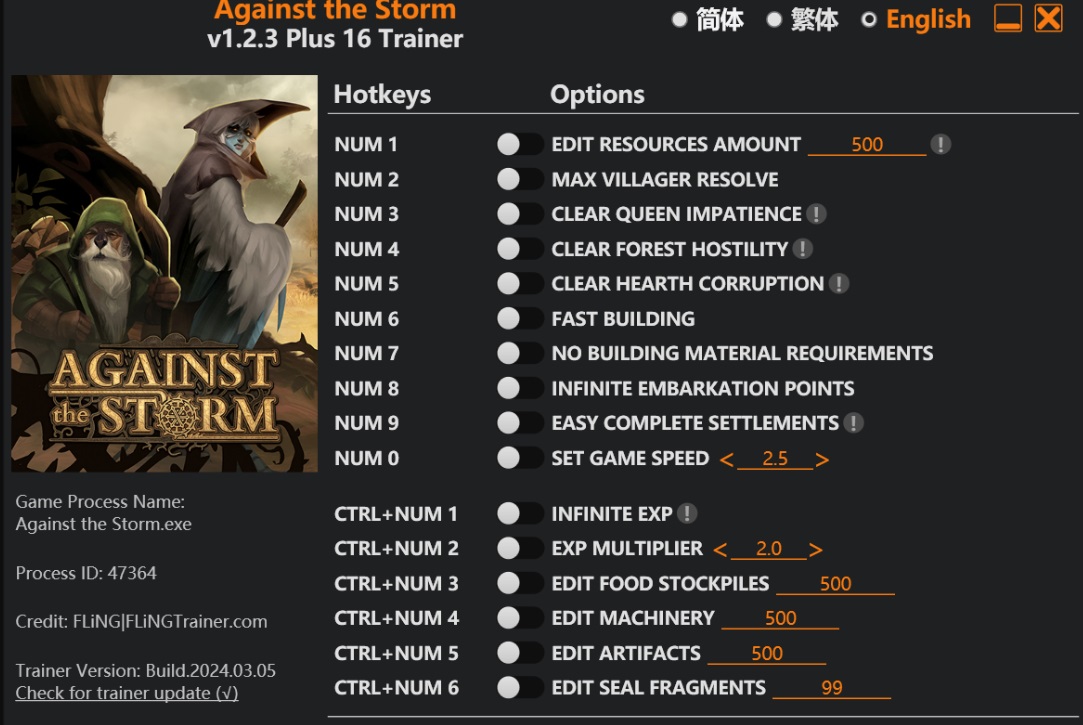Turn on Fast Building toggle

pos(519,319)
